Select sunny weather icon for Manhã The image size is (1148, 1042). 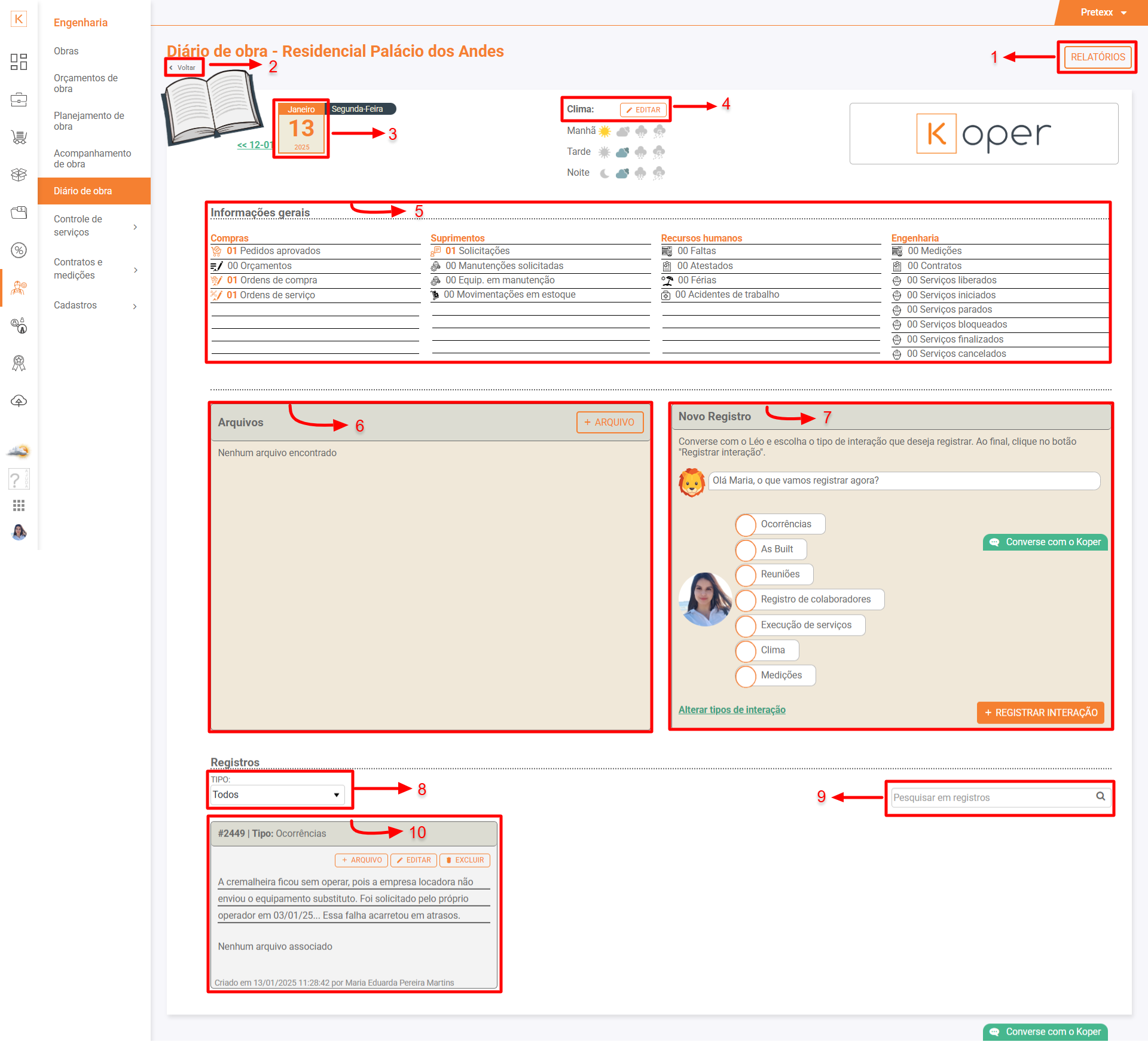point(604,131)
